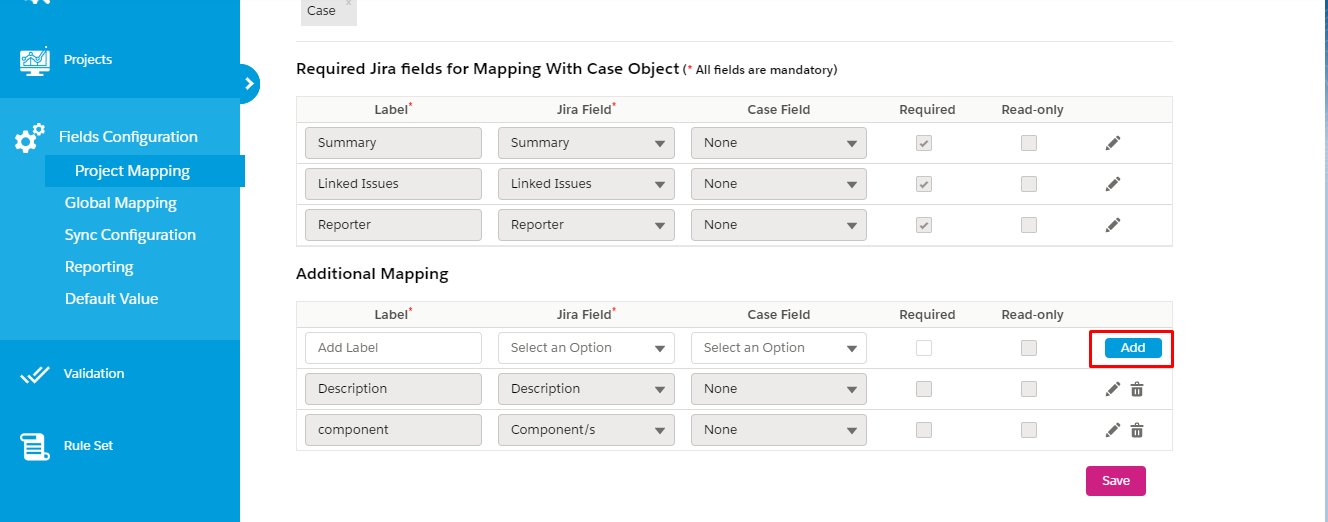This screenshot has height=522, width=1328.
Task: Click the Add Label input field
Action: click(x=393, y=348)
